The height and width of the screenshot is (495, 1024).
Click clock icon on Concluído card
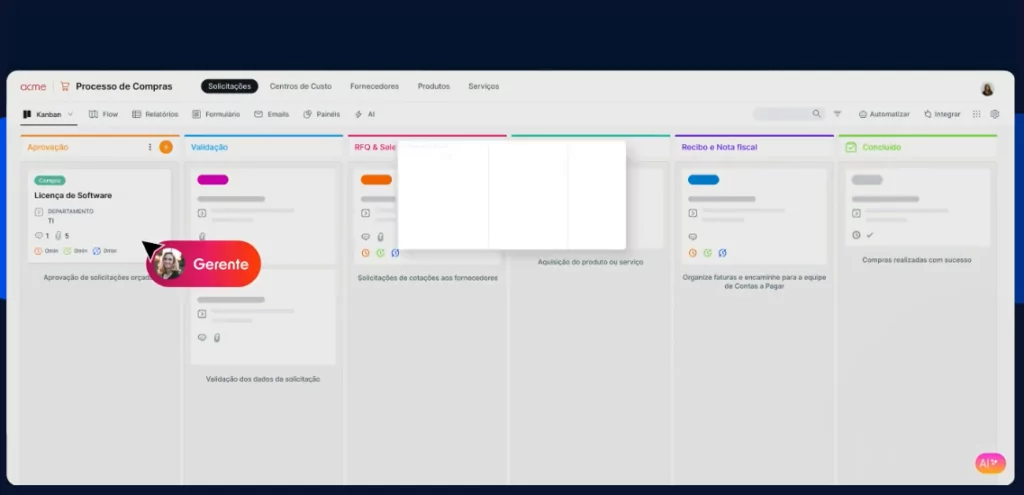856,235
